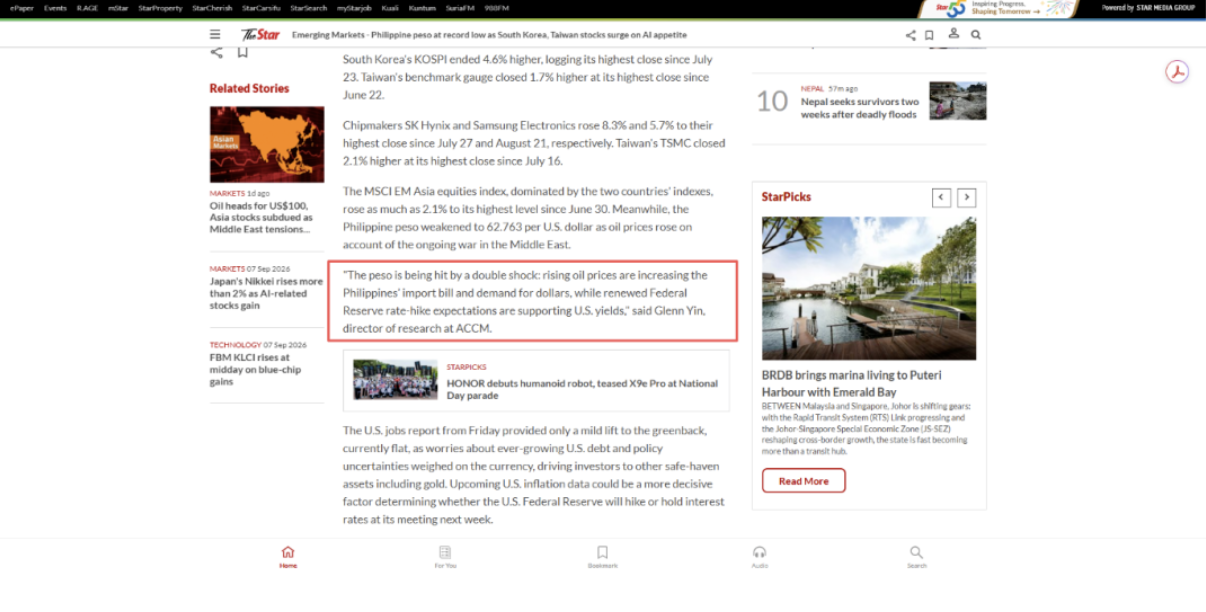Click STARPICKS label in inline card
Image resolution: width=1206 pixels, height=612 pixels.
(x=467, y=367)
